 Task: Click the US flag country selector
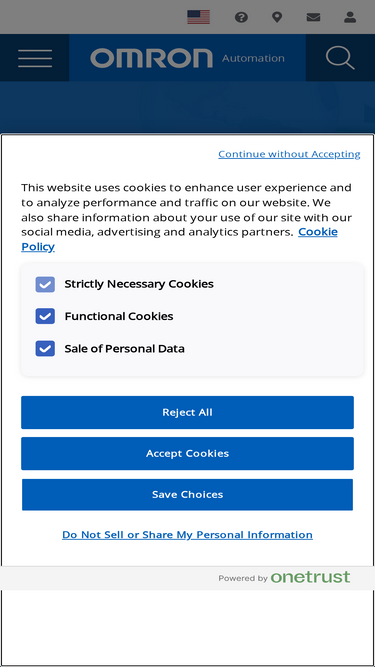tap(199, 17)
